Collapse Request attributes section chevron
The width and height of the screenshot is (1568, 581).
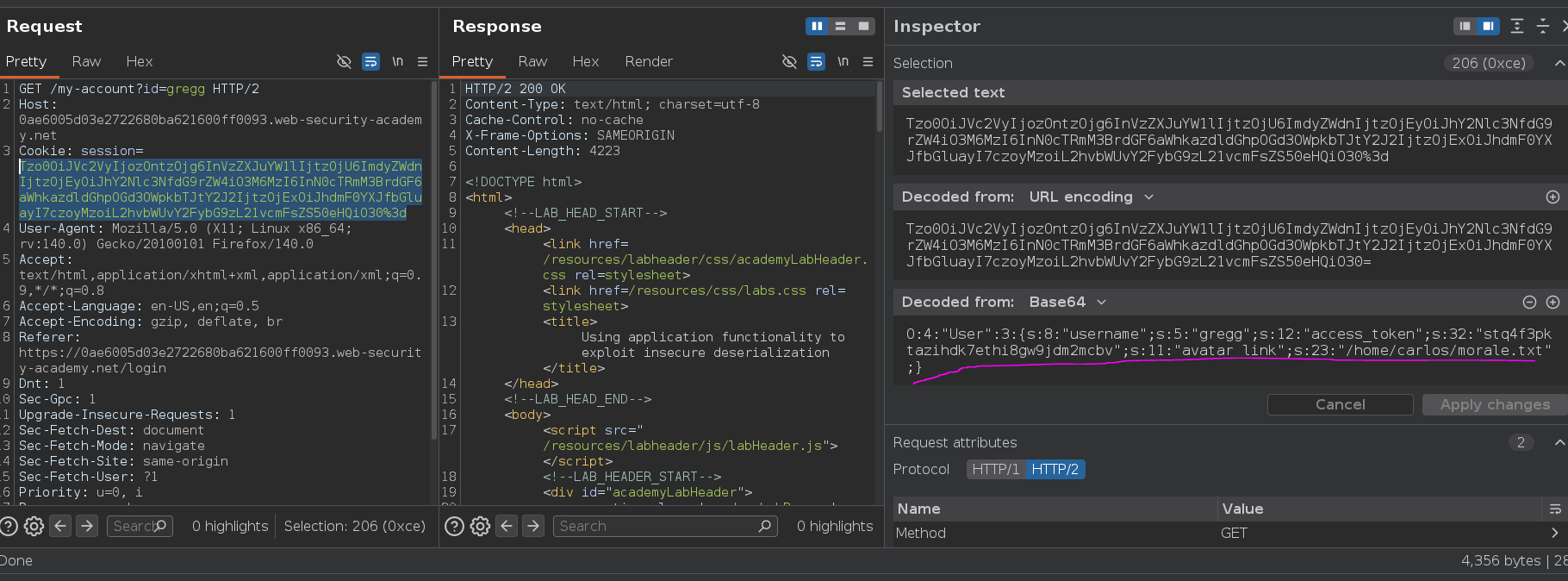click(x=1559, y=442)
